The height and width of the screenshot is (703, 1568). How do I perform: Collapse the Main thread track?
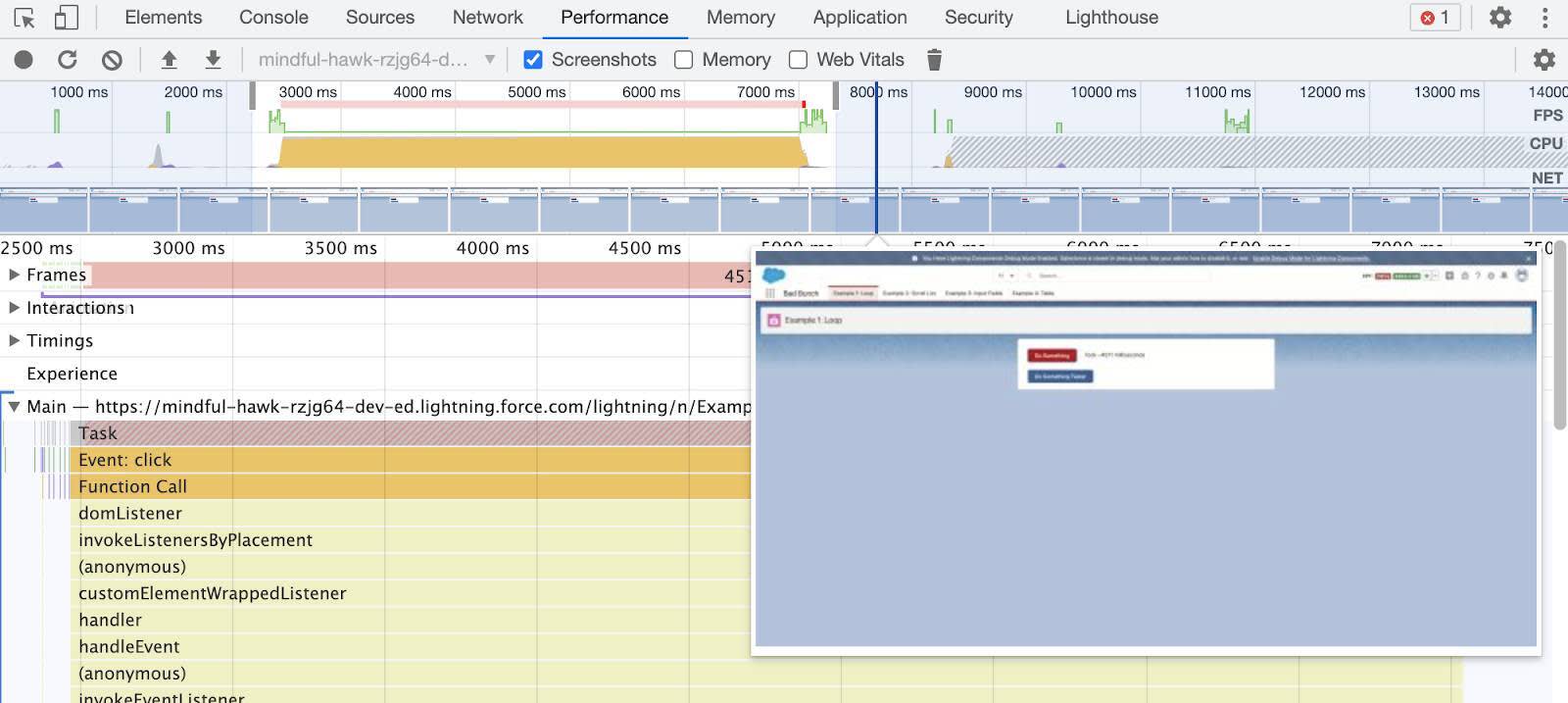(15, 406)
